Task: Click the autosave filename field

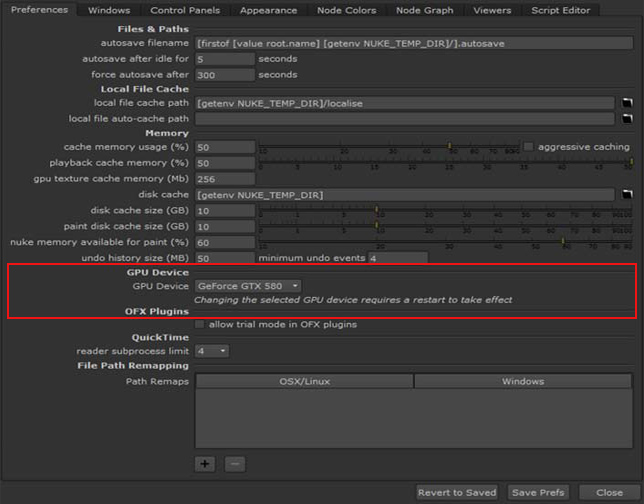Action: pos(414,43)
